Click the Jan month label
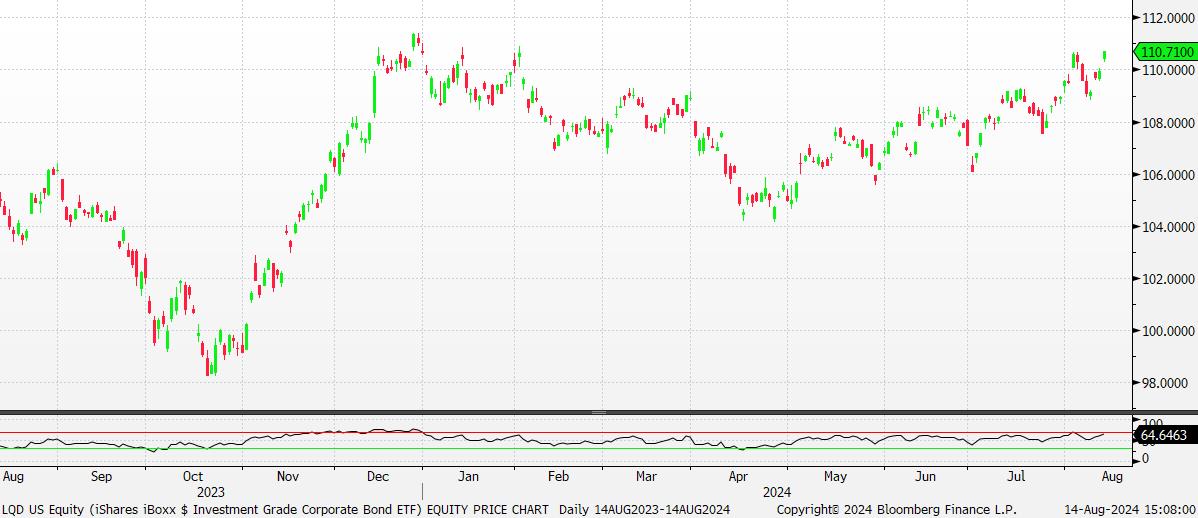This screenshot has height=518, width=1198. (468, 477)
